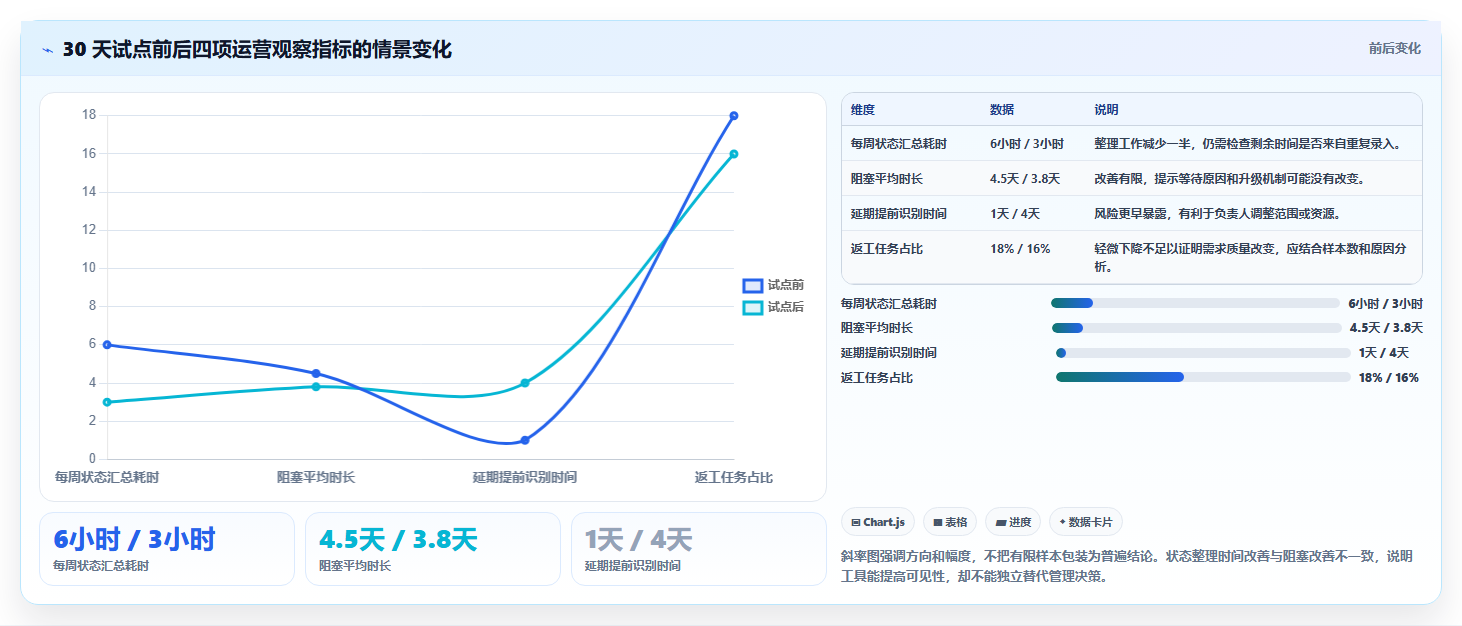Click the 前后变化 label in header
This screenshot has height=626, width=1462.
coord(1395,49)
